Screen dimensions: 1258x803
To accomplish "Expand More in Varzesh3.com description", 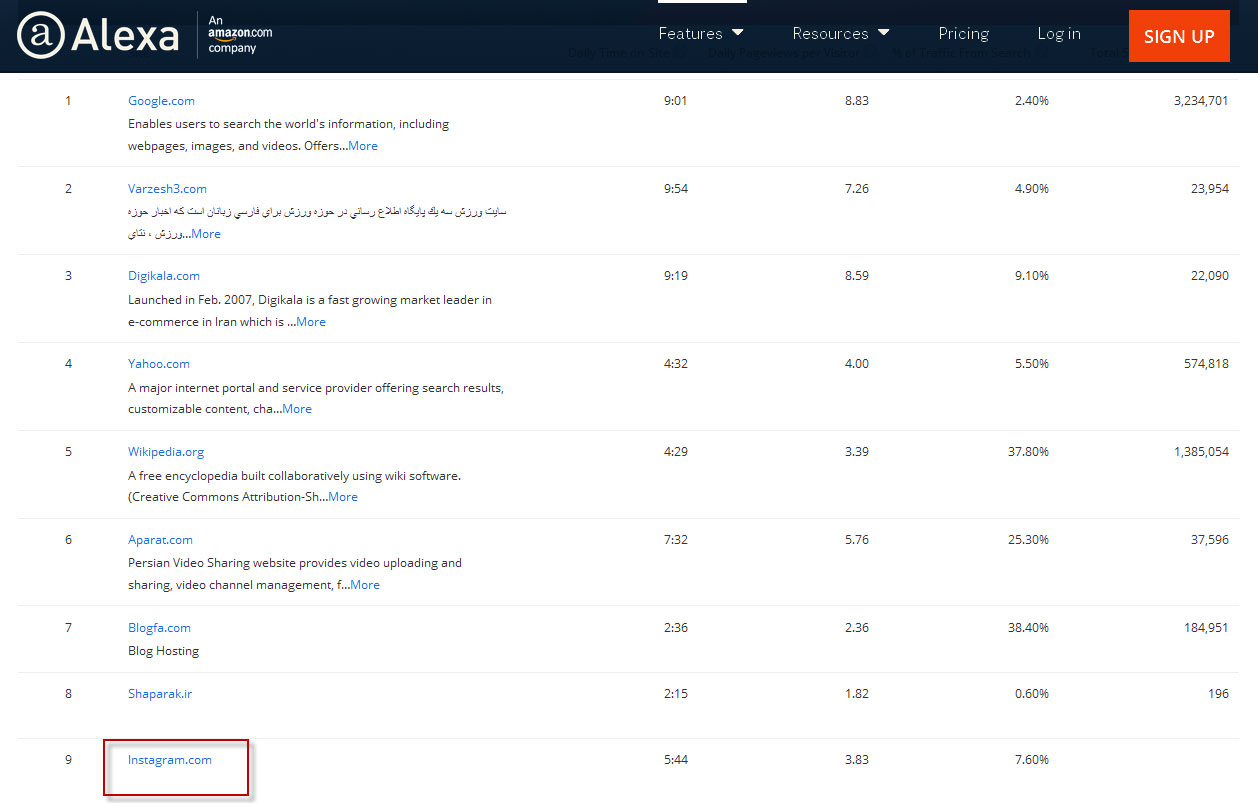I will pyautogui.click(x=206, y=234).
